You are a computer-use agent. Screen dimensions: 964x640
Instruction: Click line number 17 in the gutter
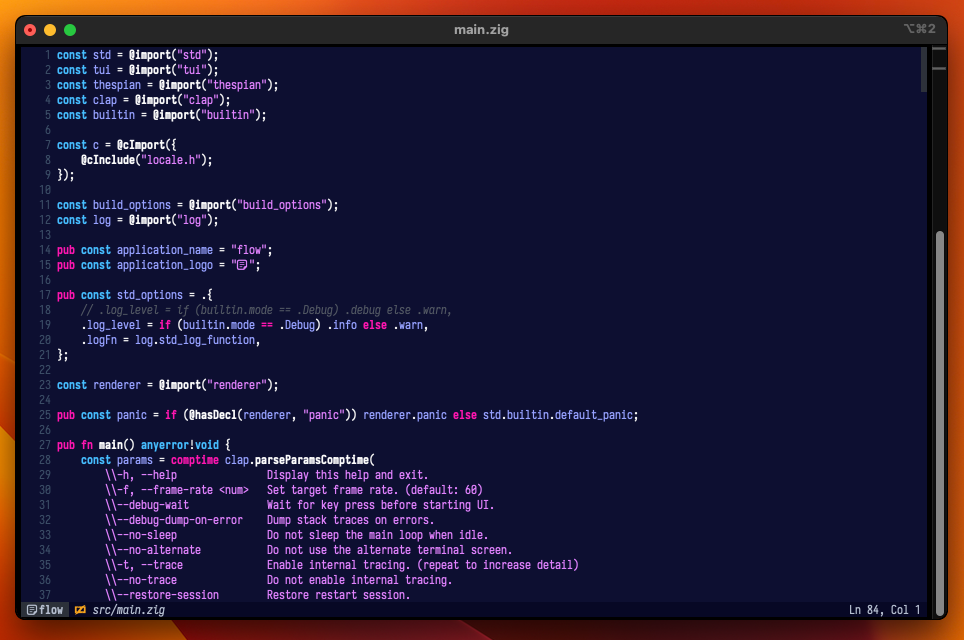tap(45, 295)
